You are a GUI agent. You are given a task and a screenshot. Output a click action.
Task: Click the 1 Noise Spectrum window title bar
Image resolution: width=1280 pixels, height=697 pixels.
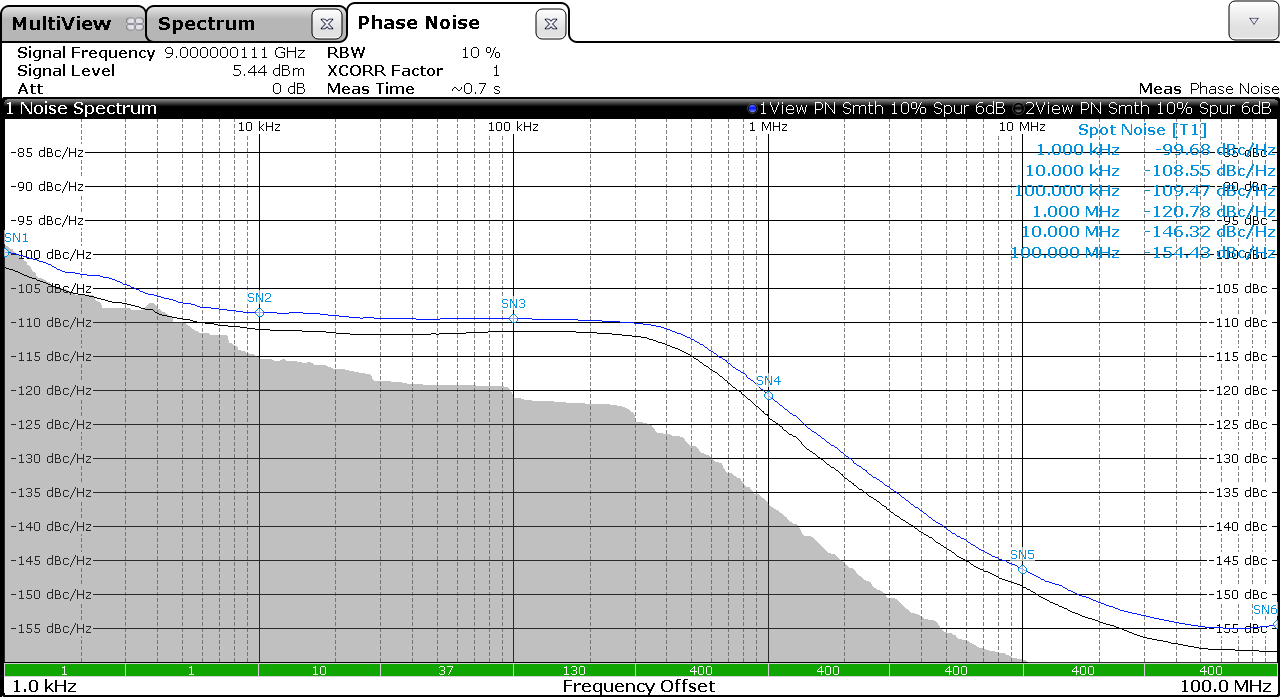(82, 108)
